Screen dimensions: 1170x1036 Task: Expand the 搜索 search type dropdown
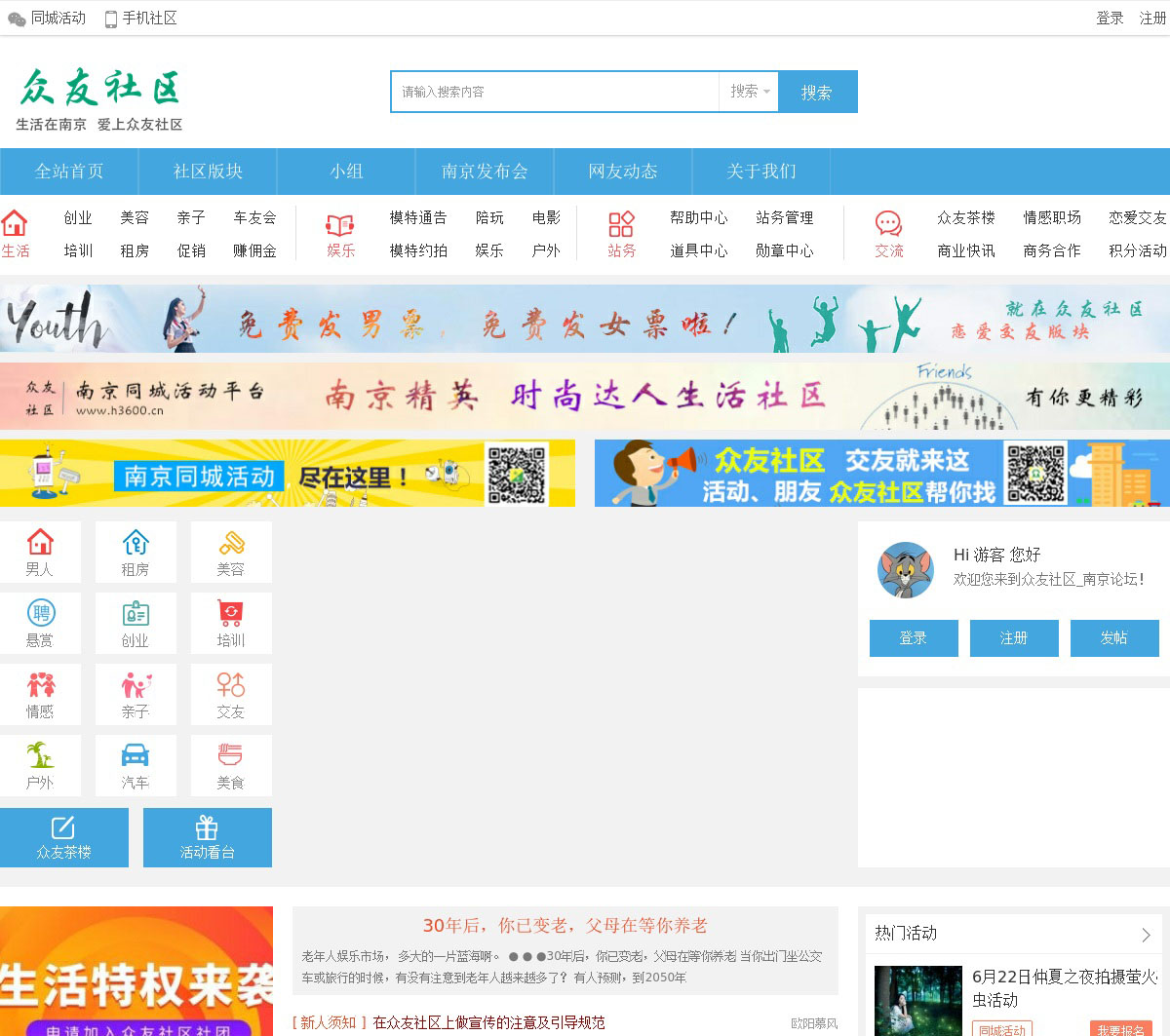click(750, 92)
